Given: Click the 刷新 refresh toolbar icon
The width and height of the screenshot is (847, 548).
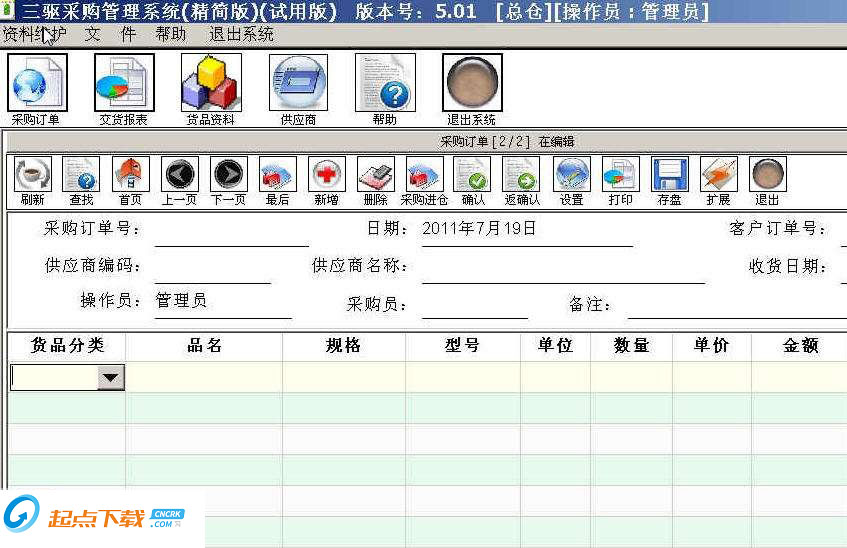Looking at the screenshot, I should click(x=32, y=174).
